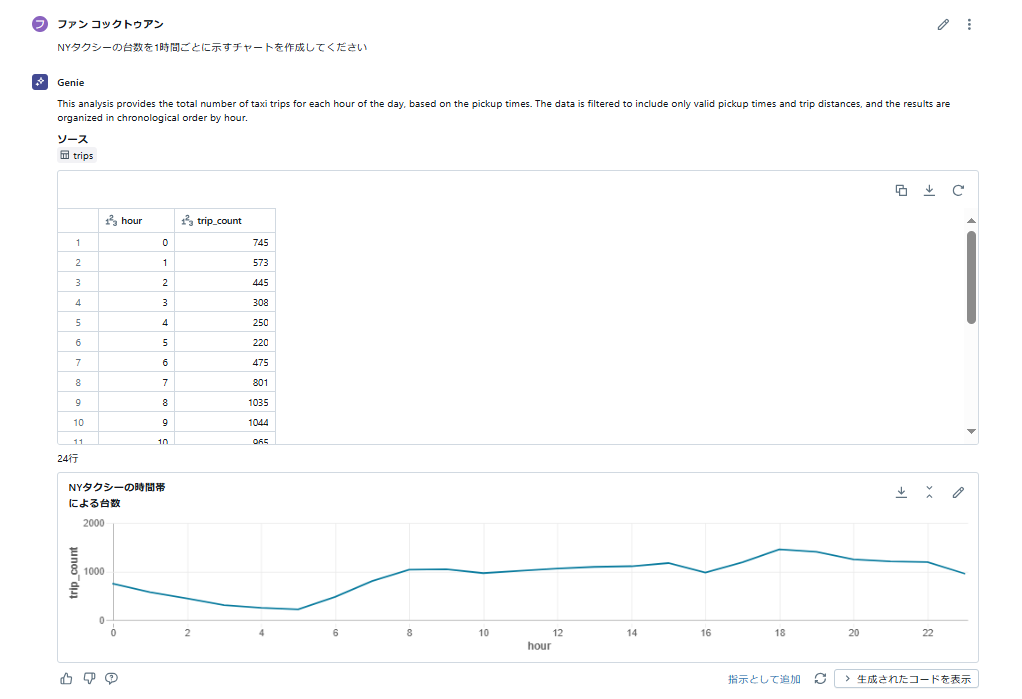Refresh the results table
The width and height of the screenshot is (1022, 699).
pos(958,190)
